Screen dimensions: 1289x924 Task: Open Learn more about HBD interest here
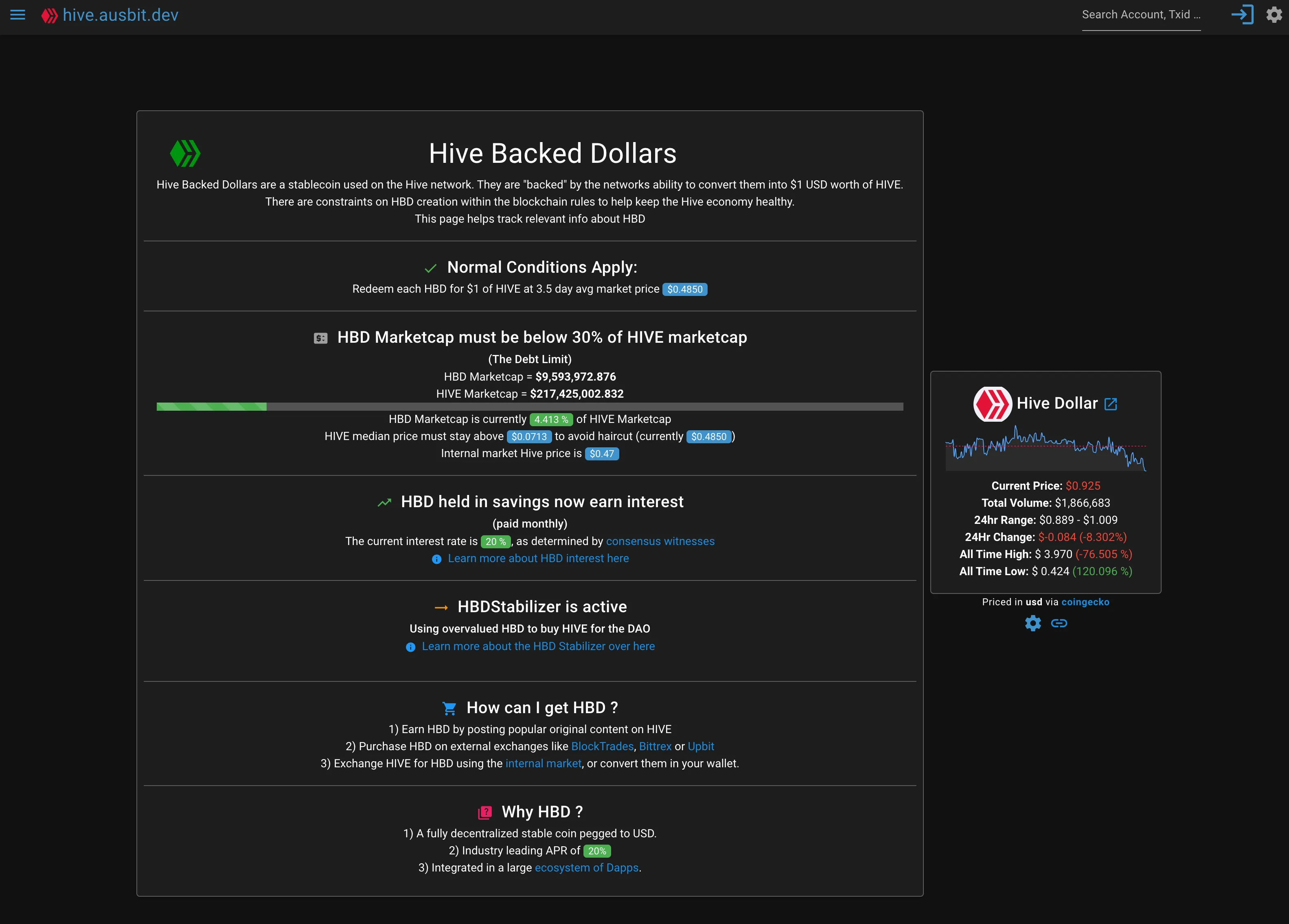[x=538, y=558]
